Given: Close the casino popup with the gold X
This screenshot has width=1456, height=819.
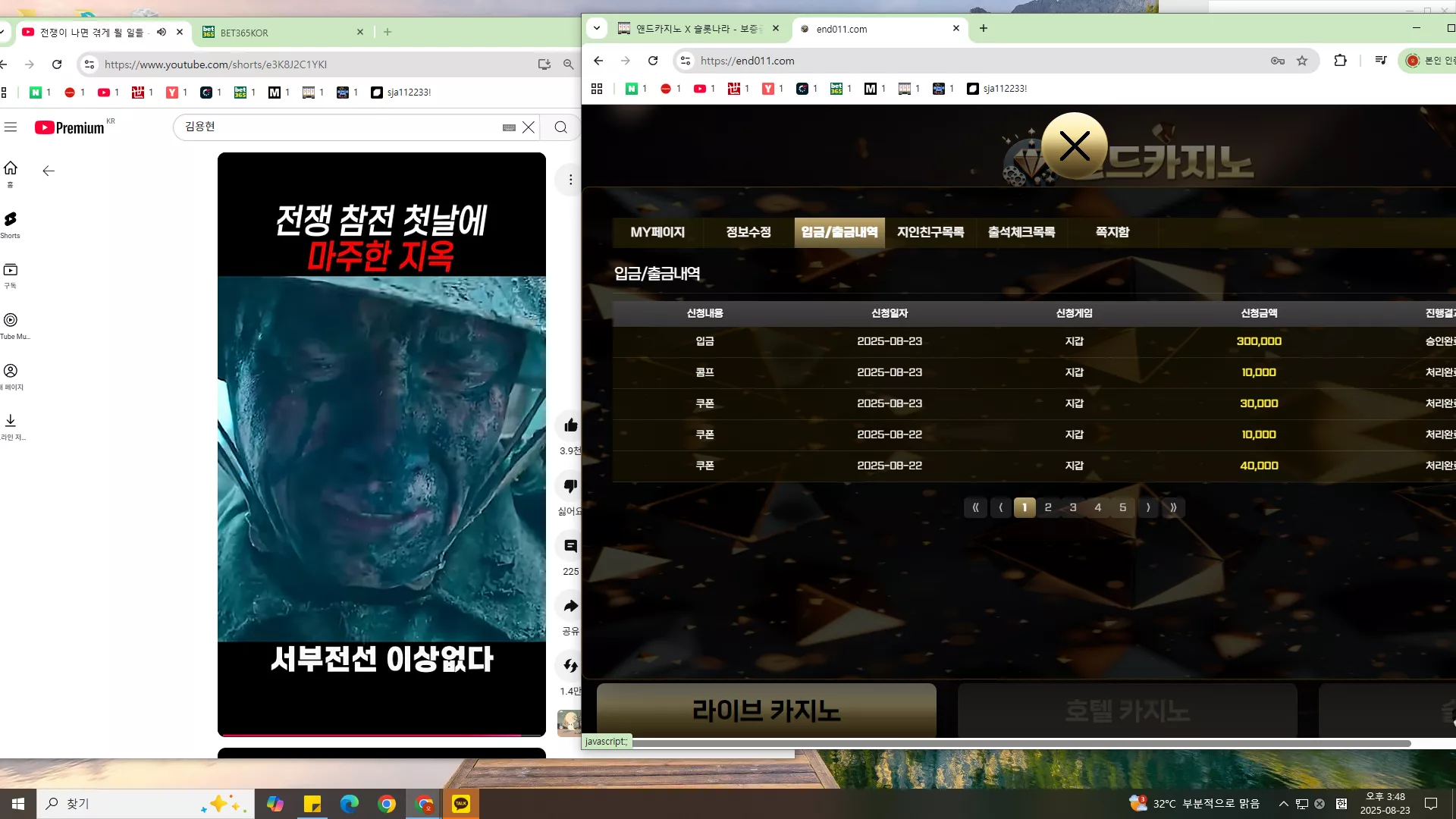Looking at the screenshot, I should [1075, 146].
